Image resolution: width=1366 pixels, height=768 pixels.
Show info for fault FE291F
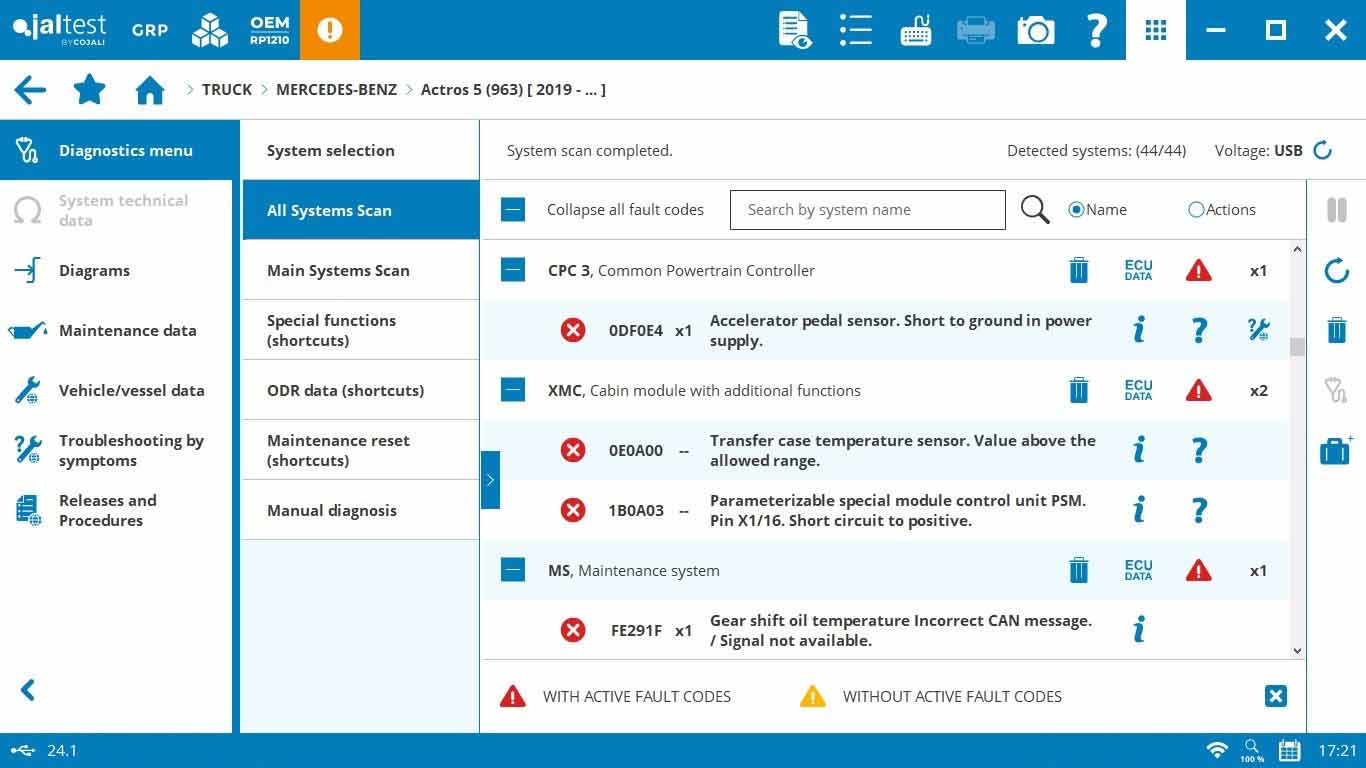click(x=1138, y=630)
